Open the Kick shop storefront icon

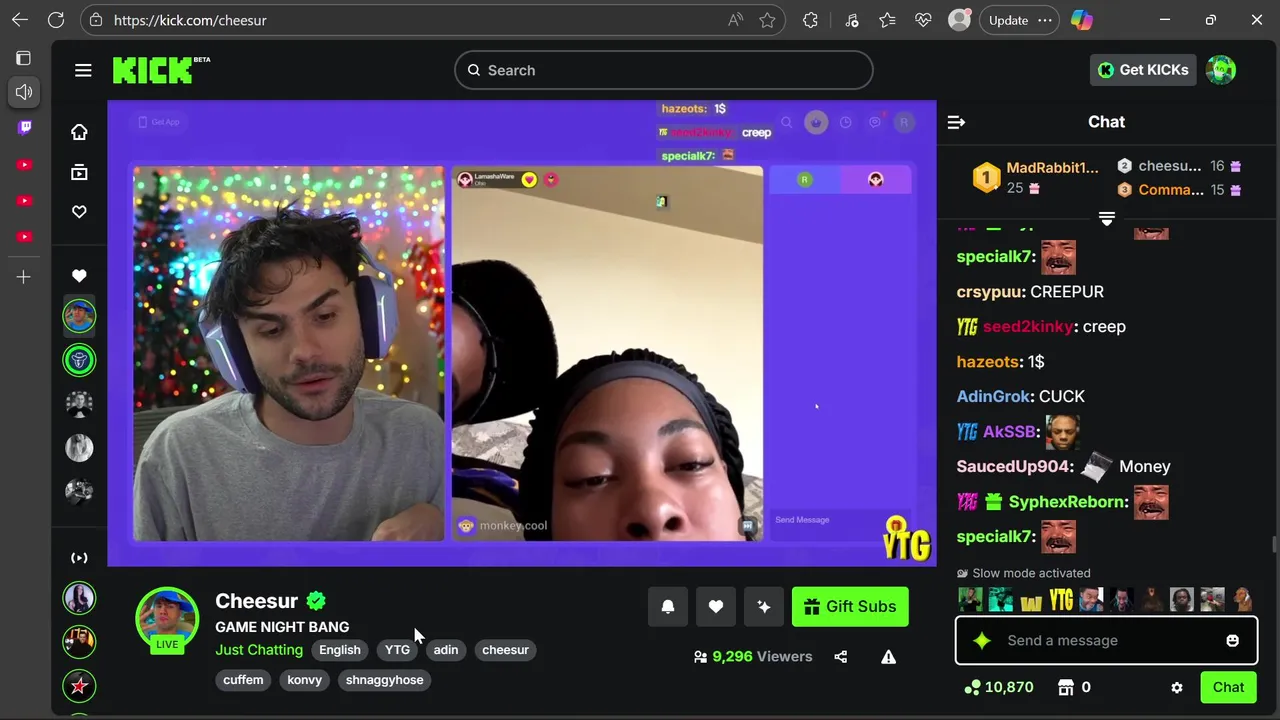pos(1066,688)
